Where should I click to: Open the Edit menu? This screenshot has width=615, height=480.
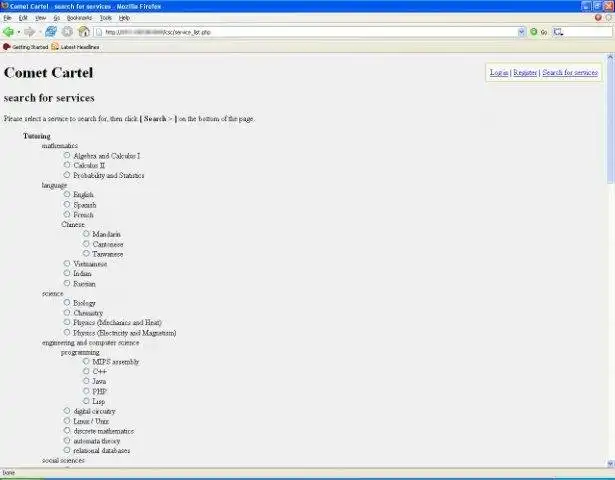pos(23,18)
